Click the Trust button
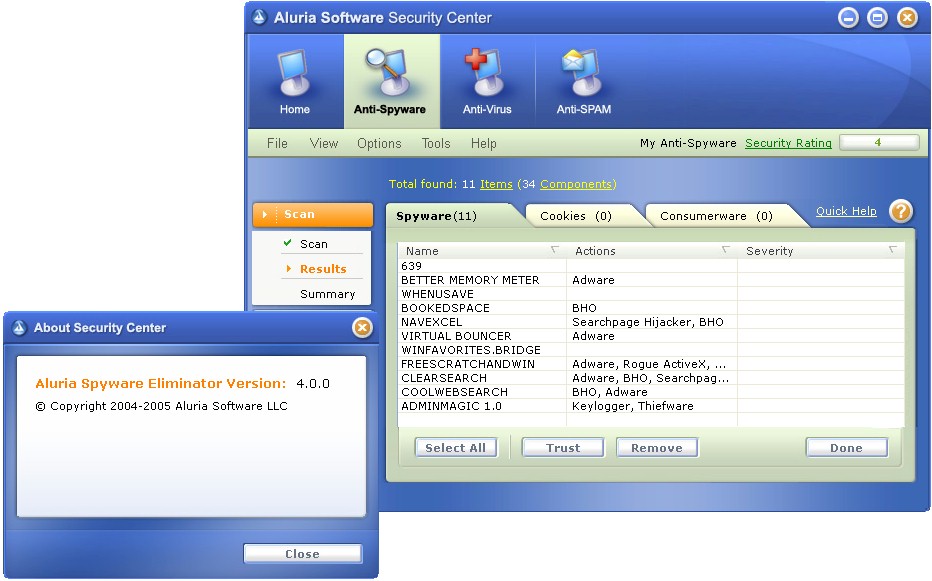The height and width of the screenshot is (581, 932). click(x=563, y=448)
